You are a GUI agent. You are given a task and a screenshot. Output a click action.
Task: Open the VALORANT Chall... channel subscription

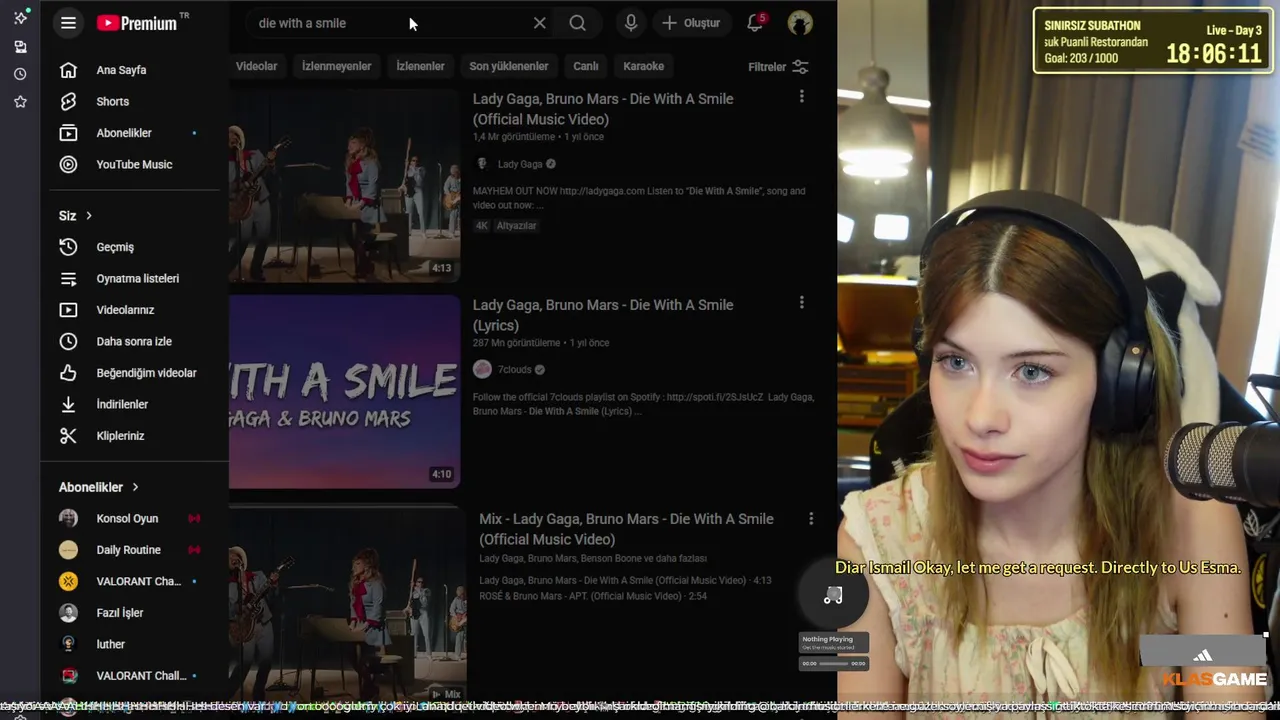pos(134,676)
